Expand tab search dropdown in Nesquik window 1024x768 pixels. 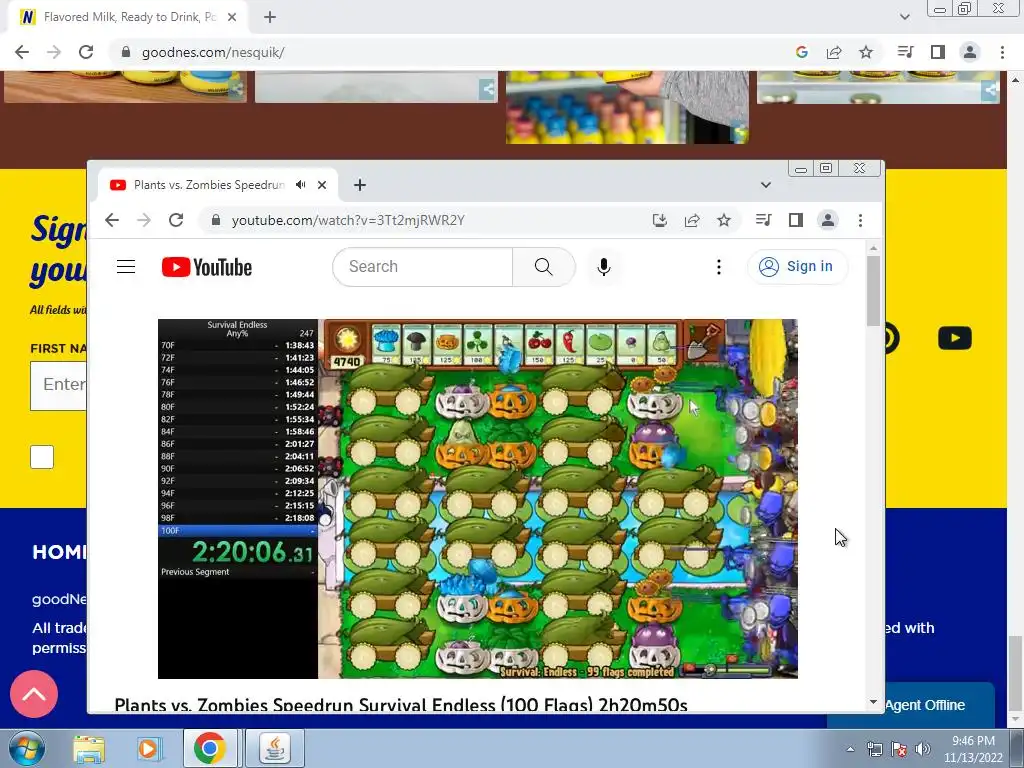click(x=904, y=17)
